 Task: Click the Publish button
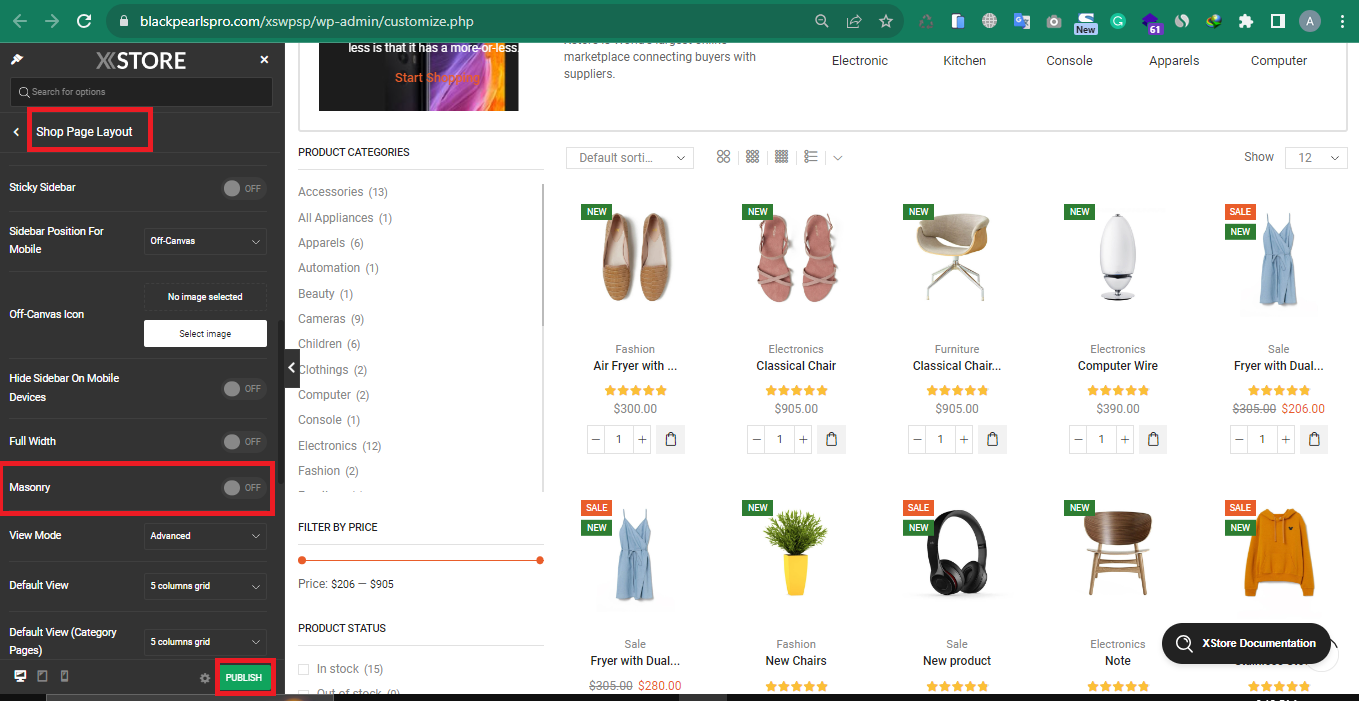tap(244, 678)
